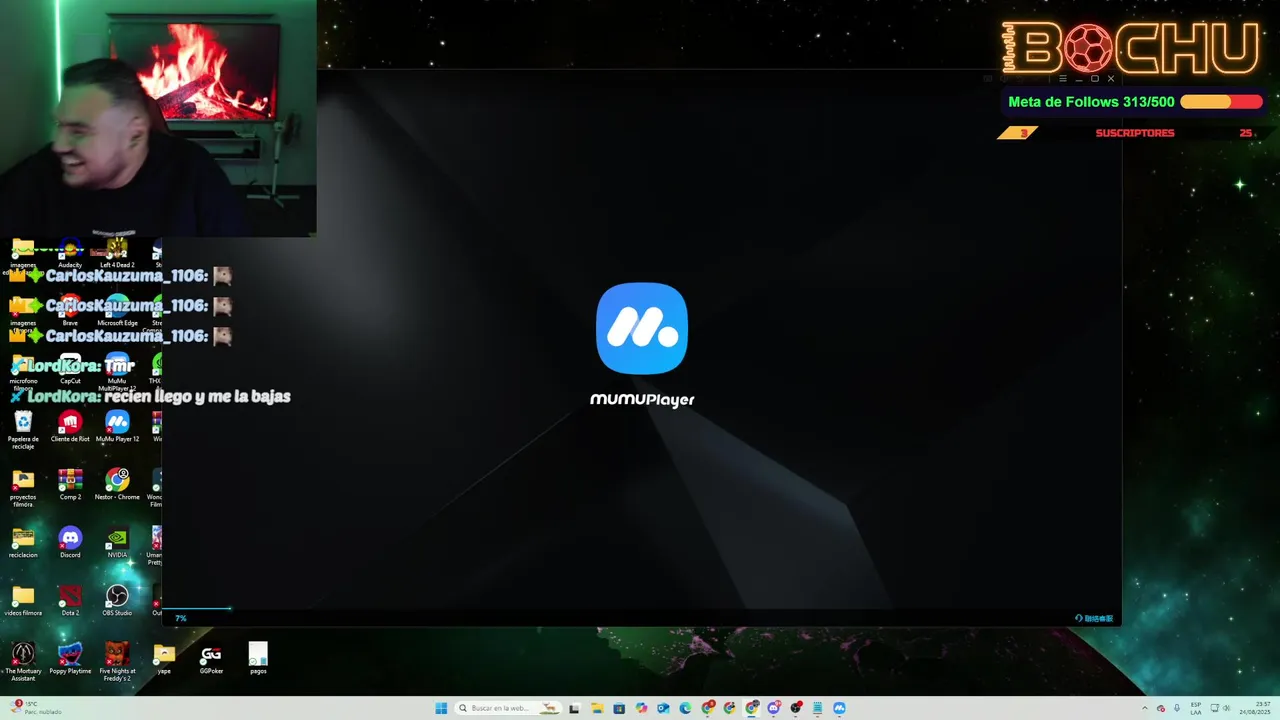Select The Mortuary Assistant game icon
This screenshot has width=1280, height=720.
pyautogui.click(x=23, y=662)
